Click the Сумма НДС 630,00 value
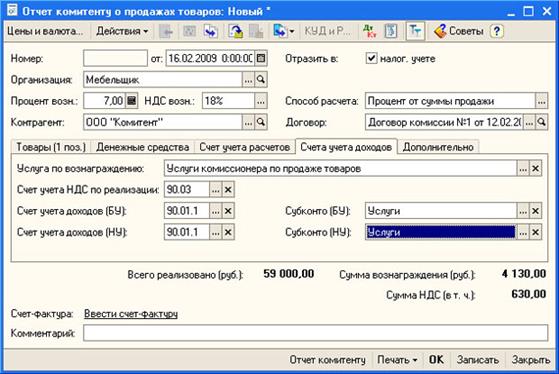Screen dimensions: 559x374 (529, 294)
